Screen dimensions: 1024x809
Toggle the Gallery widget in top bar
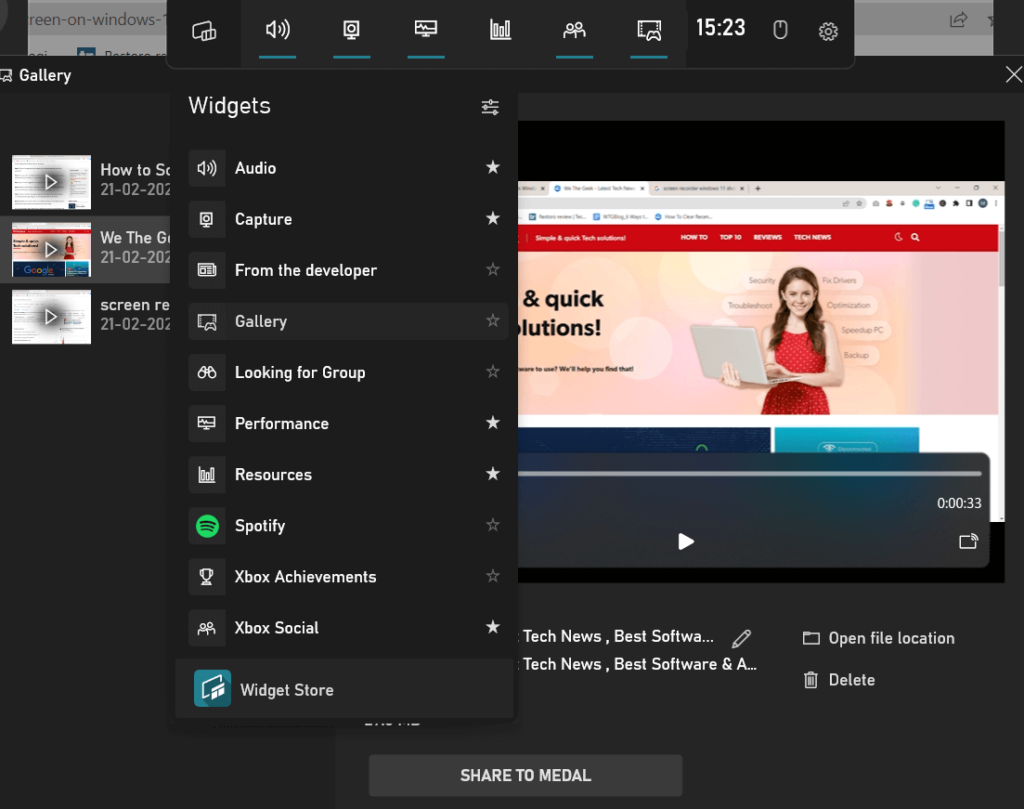(648, 30)
